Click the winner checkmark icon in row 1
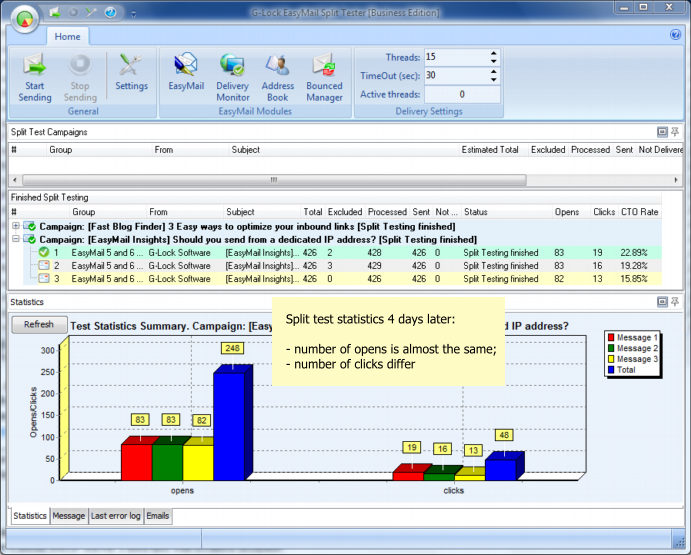This screenshot has width=691, height=555. coord(44,252)
